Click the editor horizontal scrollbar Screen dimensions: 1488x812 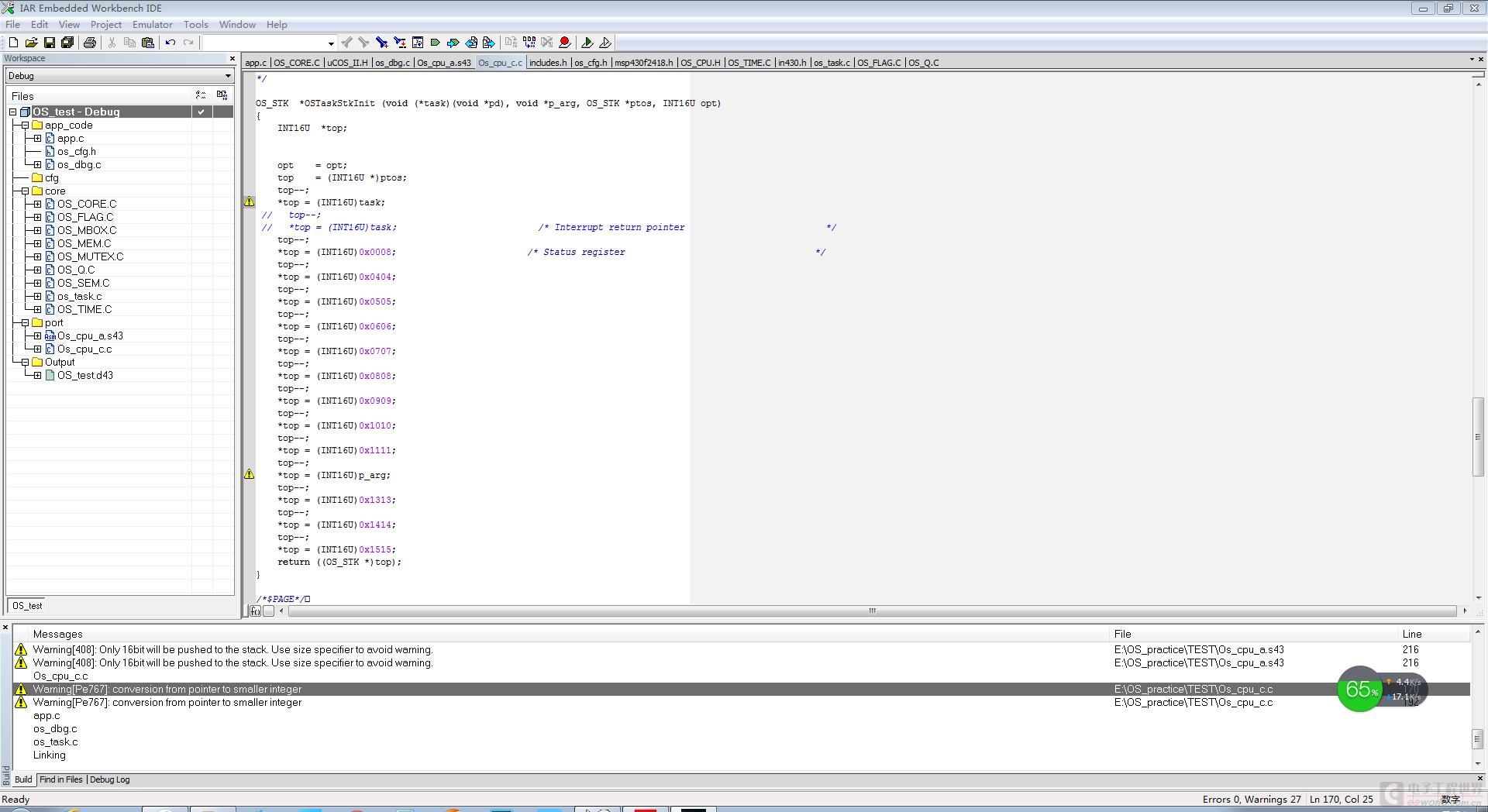tap(872, 611)
